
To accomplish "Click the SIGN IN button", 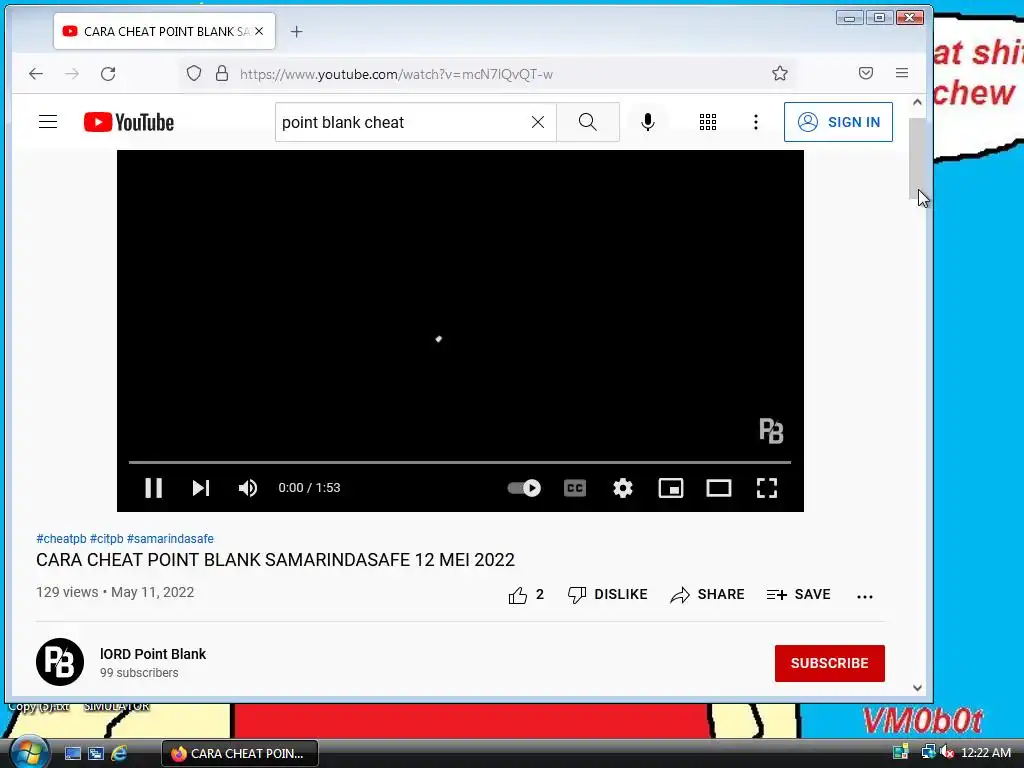I will 838,122.
